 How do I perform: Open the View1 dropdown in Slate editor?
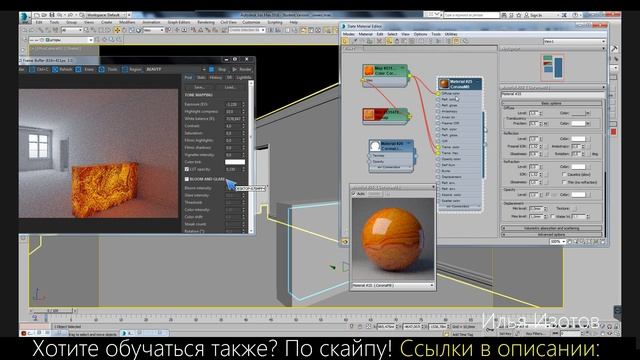(574, 41)
